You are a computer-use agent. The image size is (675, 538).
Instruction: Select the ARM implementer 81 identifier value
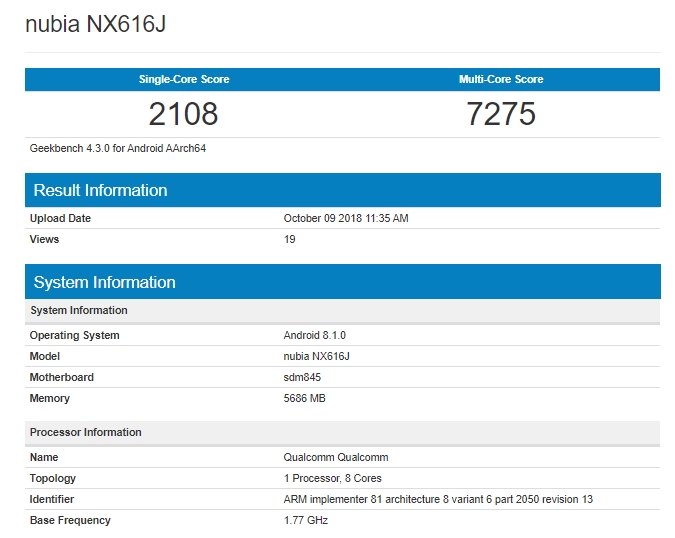point(438,499)
